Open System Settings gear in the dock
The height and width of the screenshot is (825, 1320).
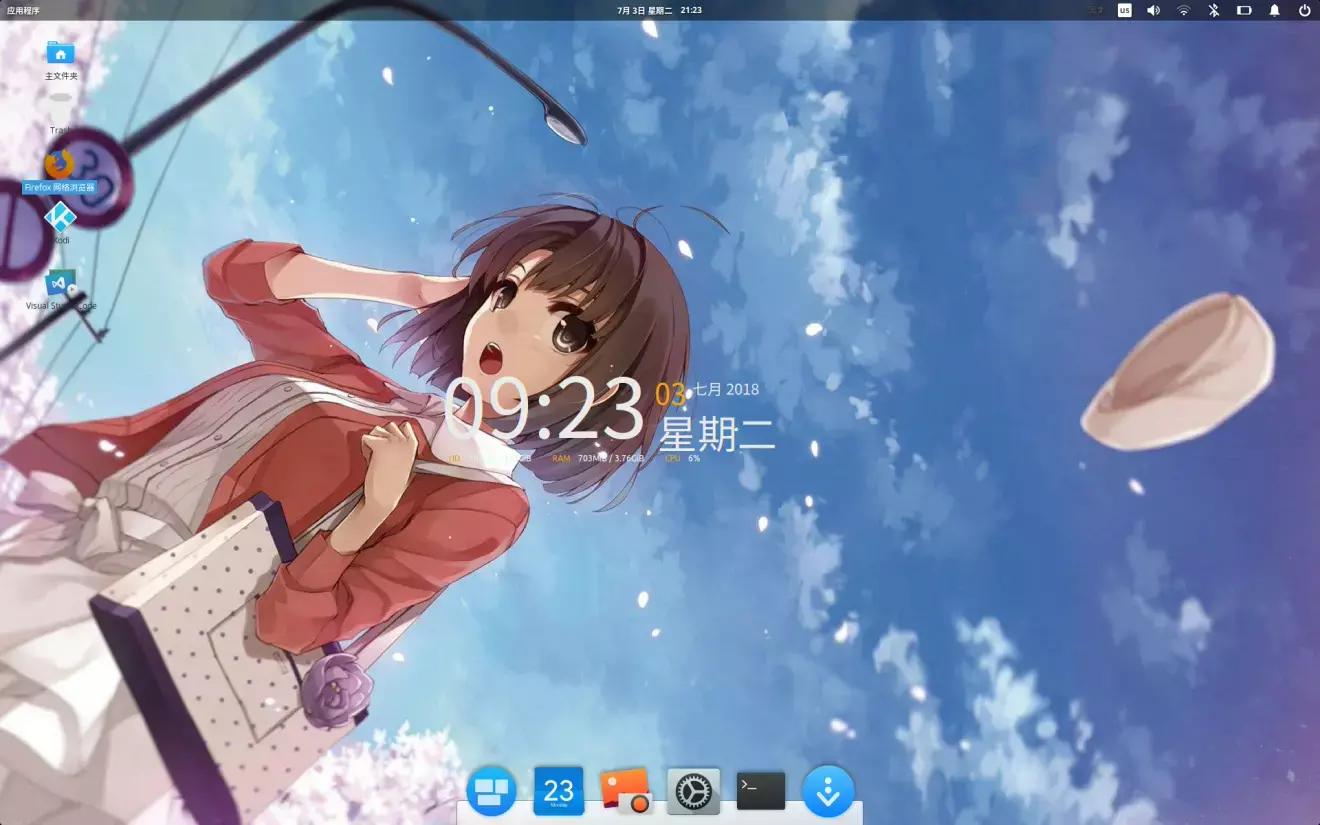pos(693,791)
